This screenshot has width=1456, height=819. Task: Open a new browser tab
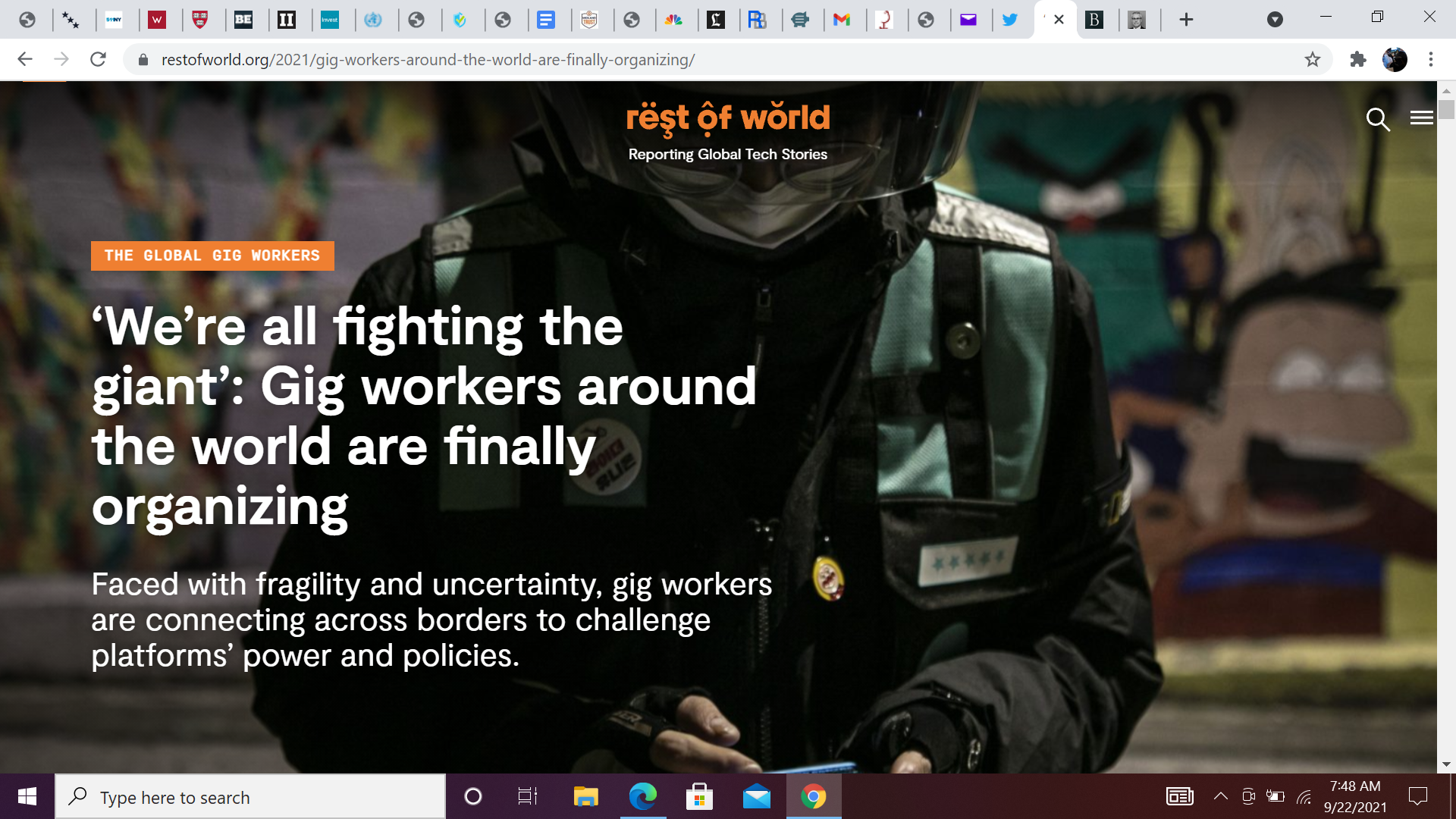point(1186,20)
